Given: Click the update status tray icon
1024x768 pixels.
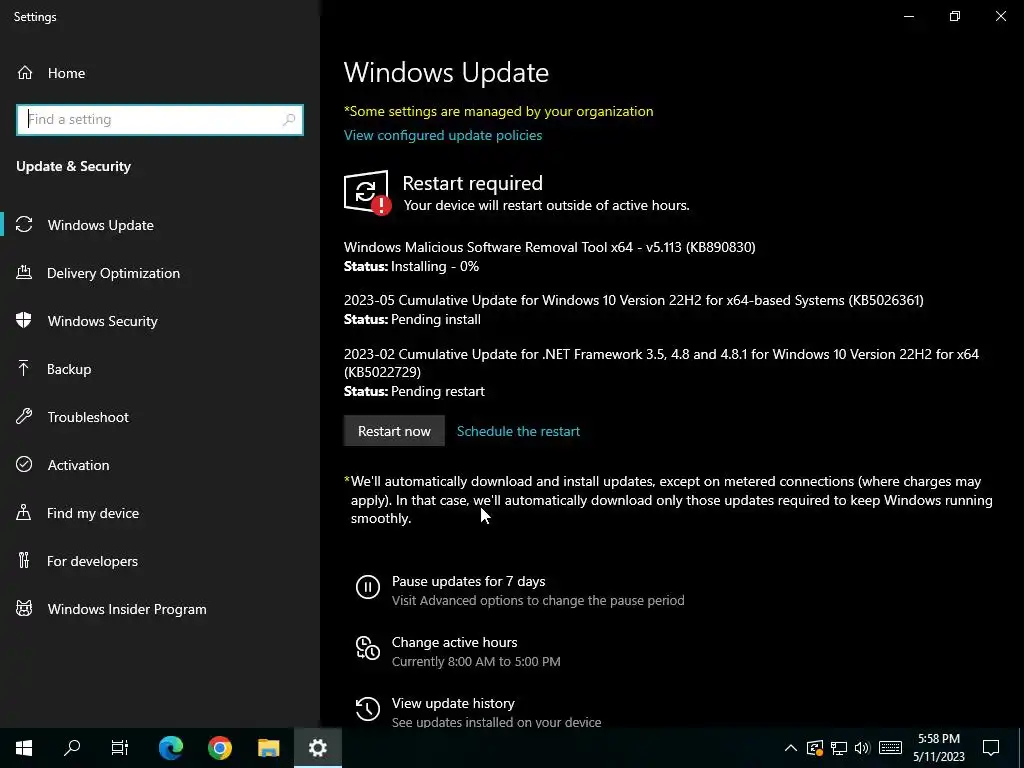Looking at the screenshot, I should tap(814, 748).
